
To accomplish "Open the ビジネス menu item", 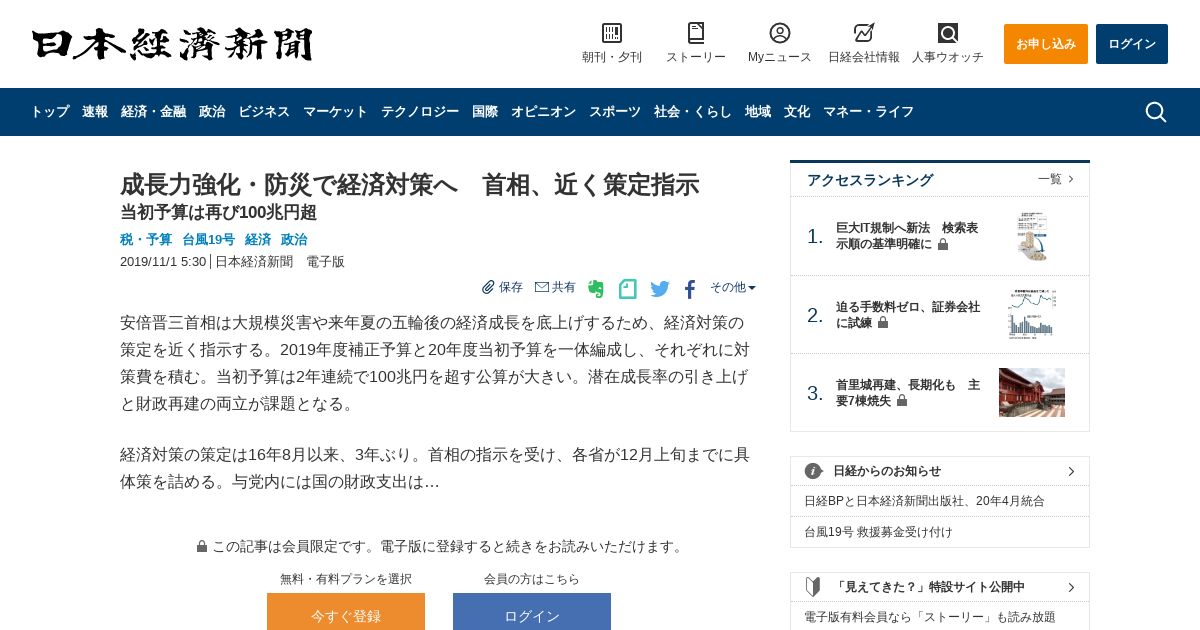I will point(264,112).
